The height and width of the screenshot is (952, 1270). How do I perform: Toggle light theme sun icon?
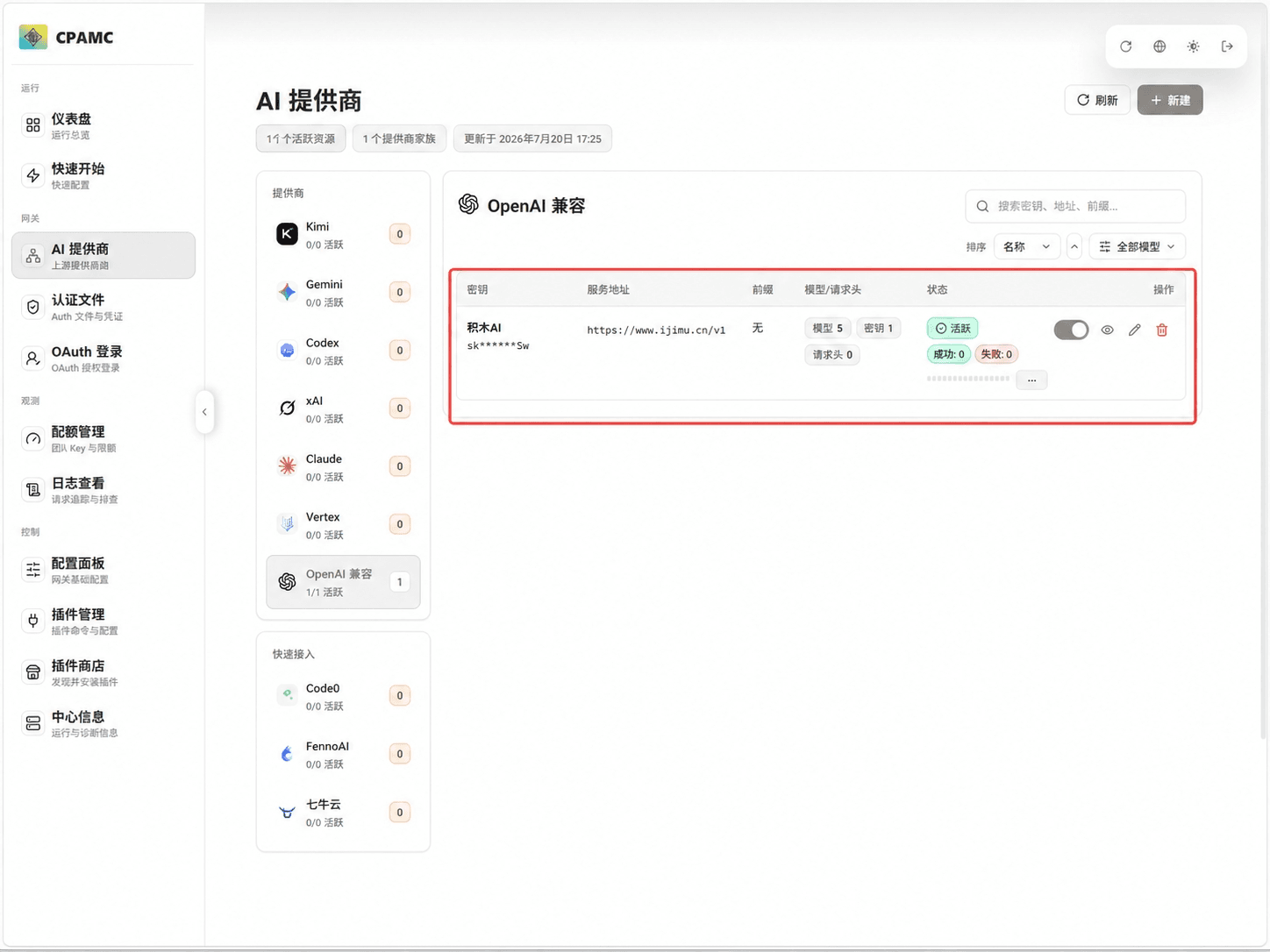1193,46
